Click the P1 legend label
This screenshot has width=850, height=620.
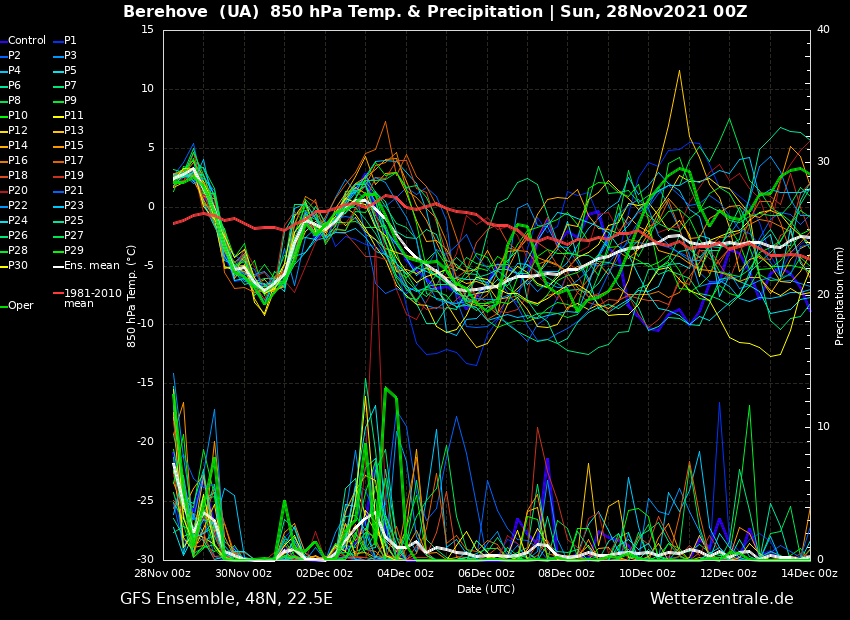[70, 41]
